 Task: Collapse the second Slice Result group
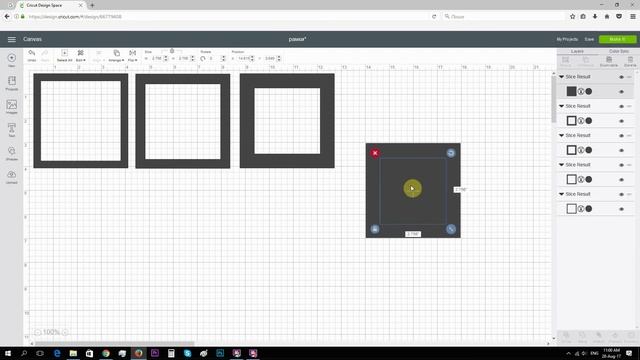click(x=562, y=106)
